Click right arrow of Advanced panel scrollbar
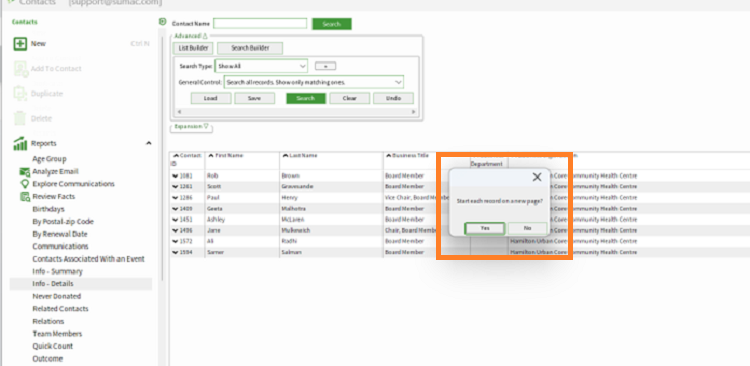The height and width of the screenshot is (366, 750). click(x=414, y=111)
